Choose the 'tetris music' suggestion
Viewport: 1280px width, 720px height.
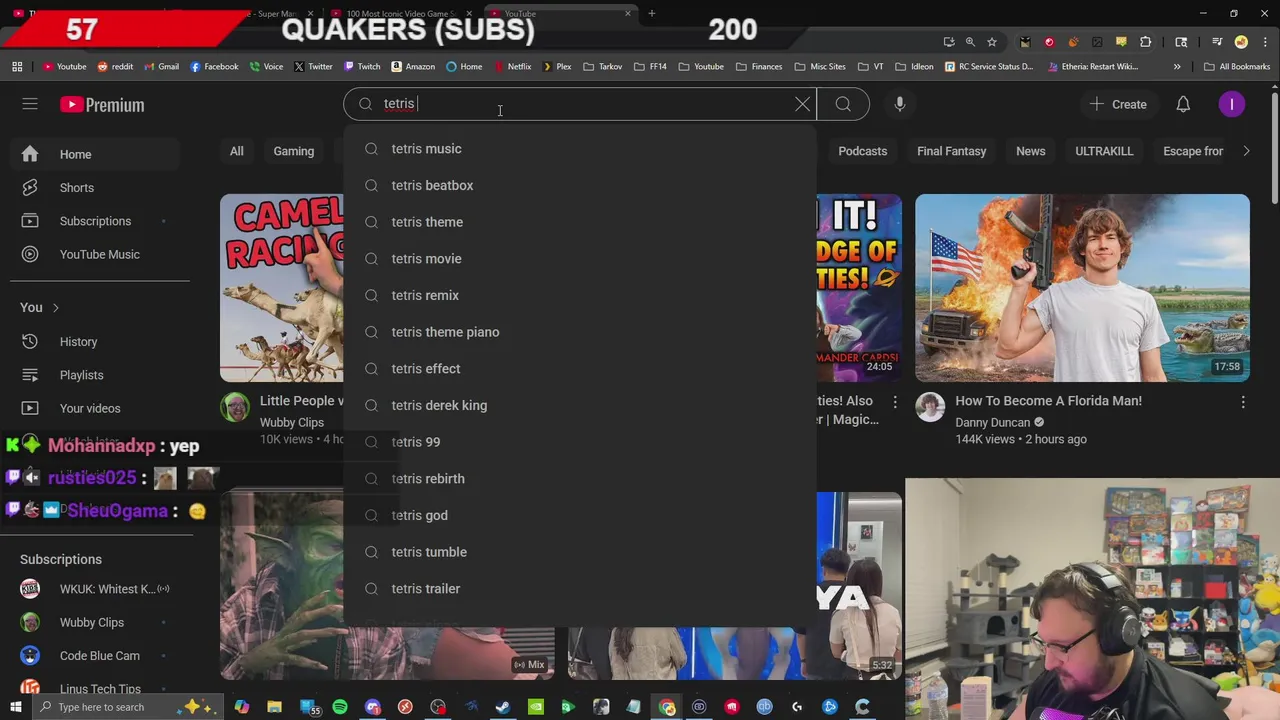pyautogui.click(x=580, y=149)
